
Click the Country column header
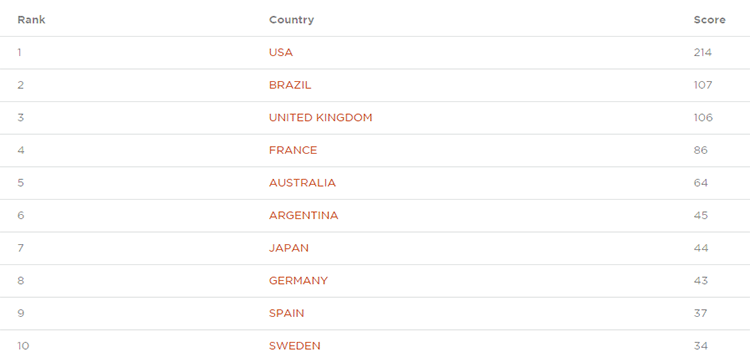[291, 20]
